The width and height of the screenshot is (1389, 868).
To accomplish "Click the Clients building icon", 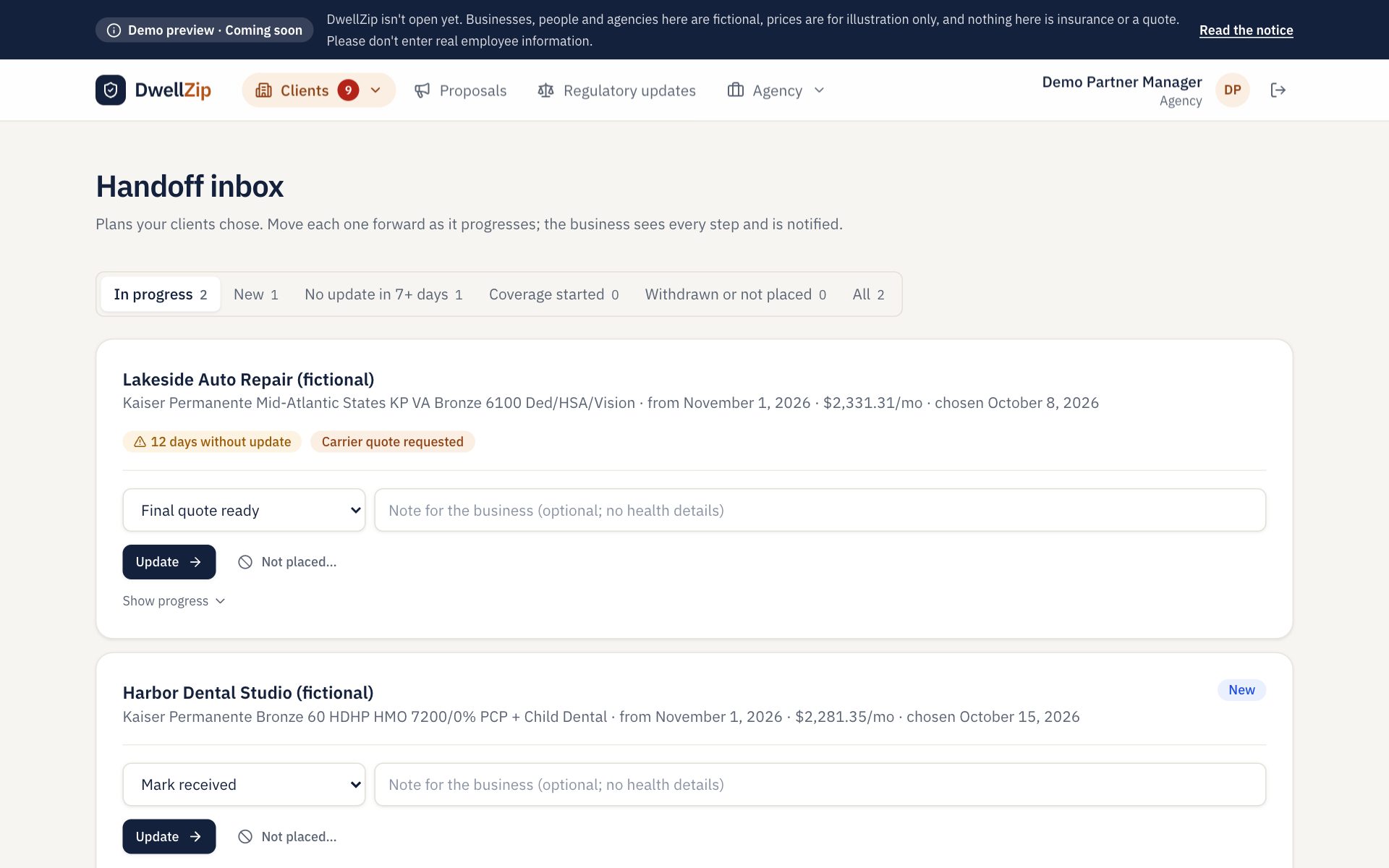I will coord(263,90).
